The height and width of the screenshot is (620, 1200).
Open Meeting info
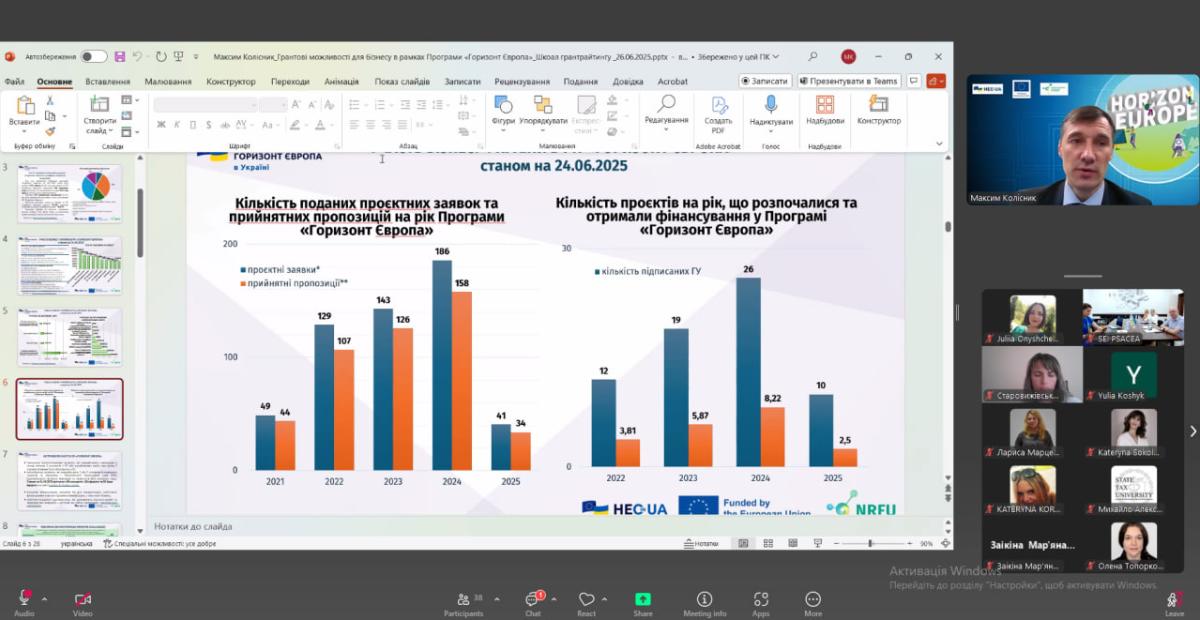coord(704,598)
